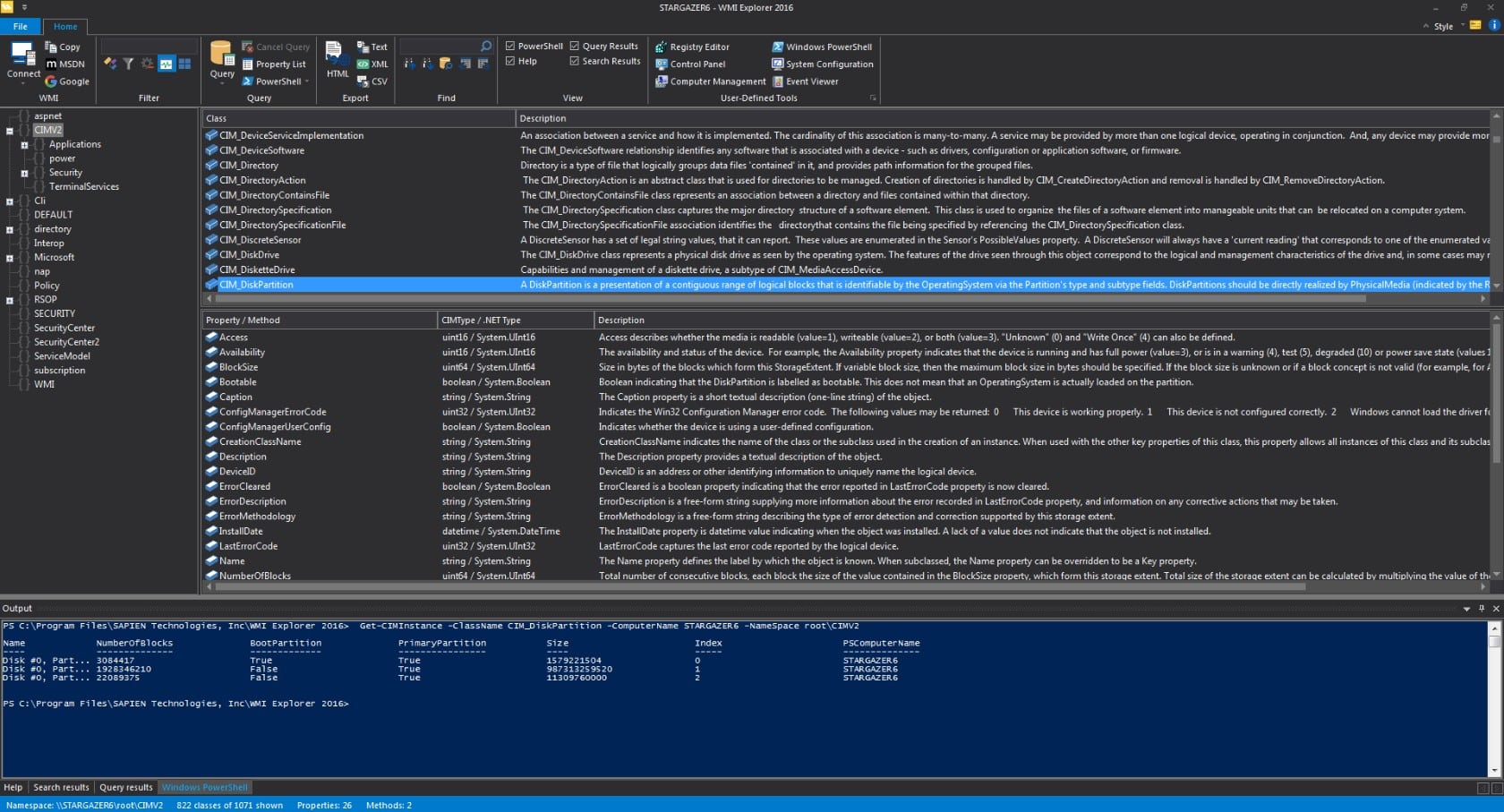The image size is (1504, 812).
Task: Launch Windows PowerShell tool
Action: click(822, 47)
